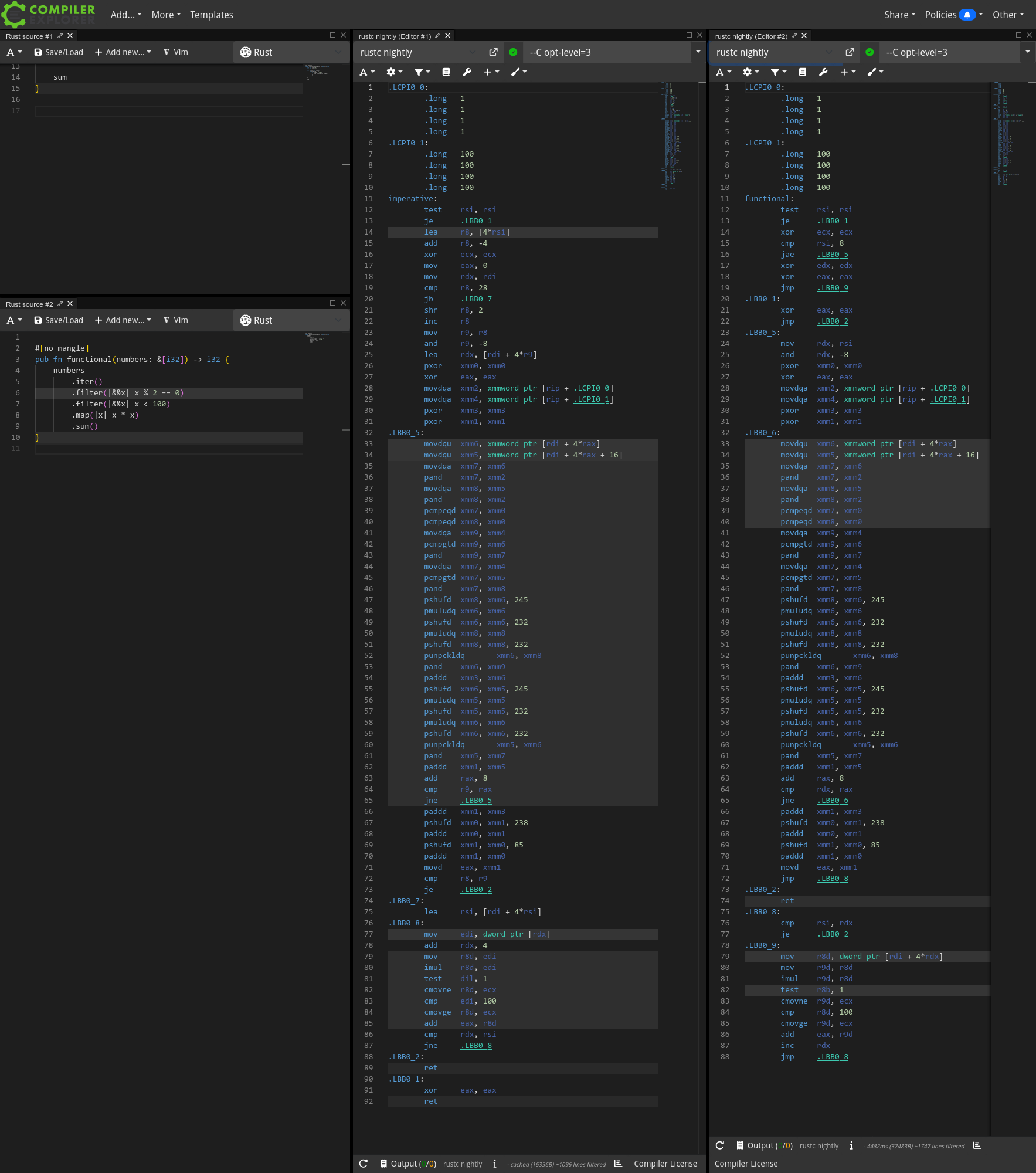
Task: Maximize the Rust source #2 pane
Action: (x=332, y=303)
